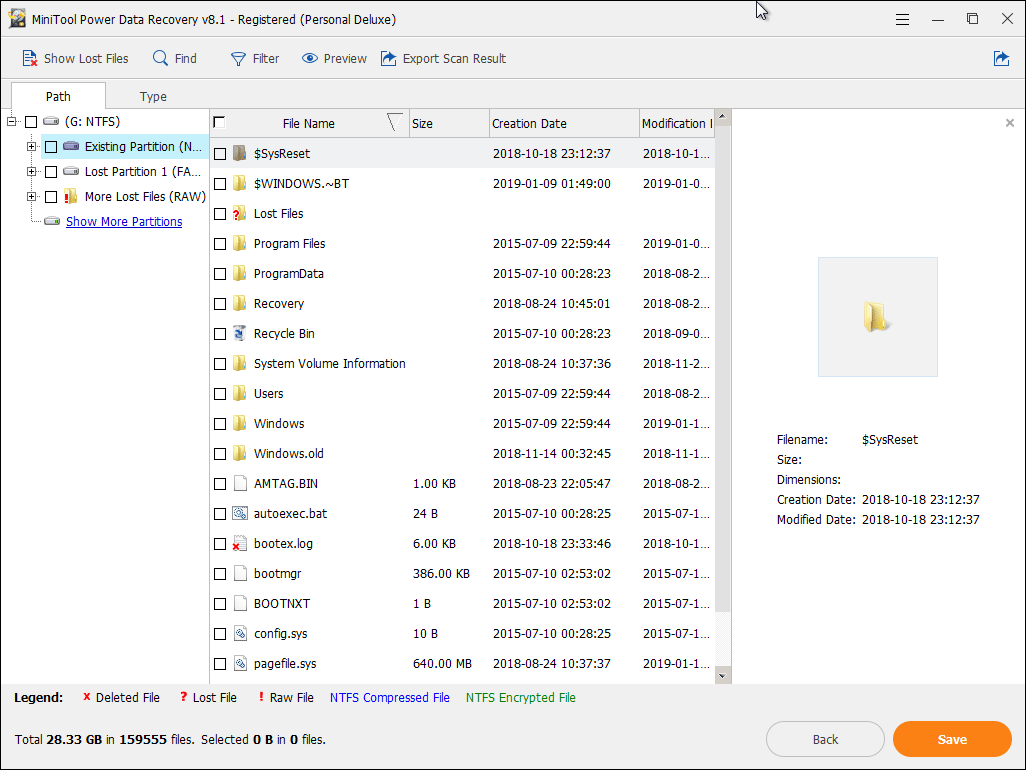Check the Lost Partition 1 tree checkbox

point(51,171)
